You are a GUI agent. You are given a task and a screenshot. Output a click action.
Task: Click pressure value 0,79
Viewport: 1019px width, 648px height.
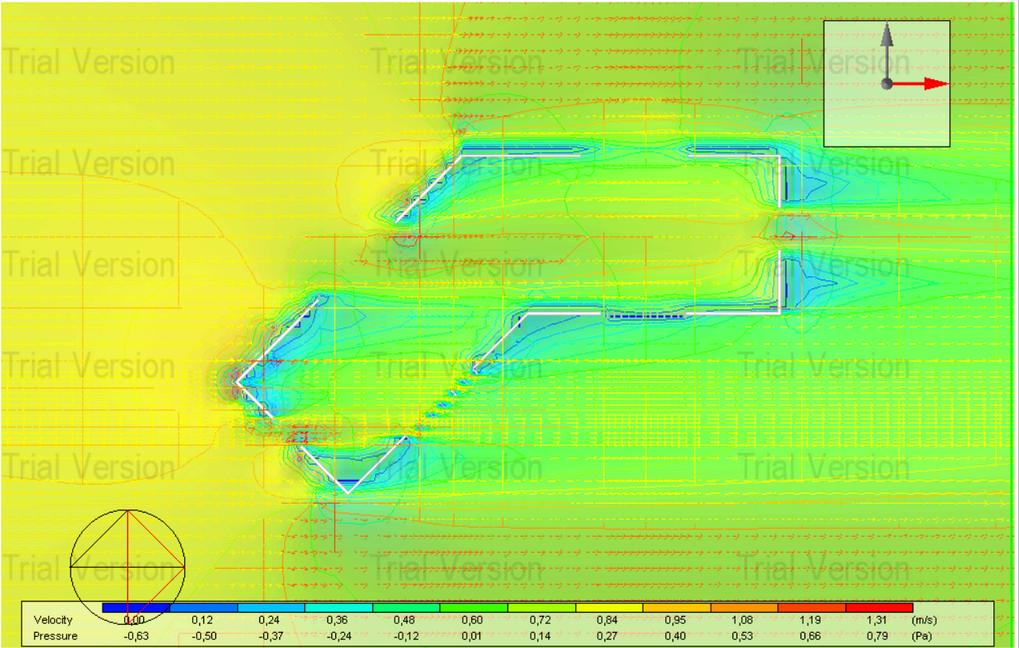[877, 636]
